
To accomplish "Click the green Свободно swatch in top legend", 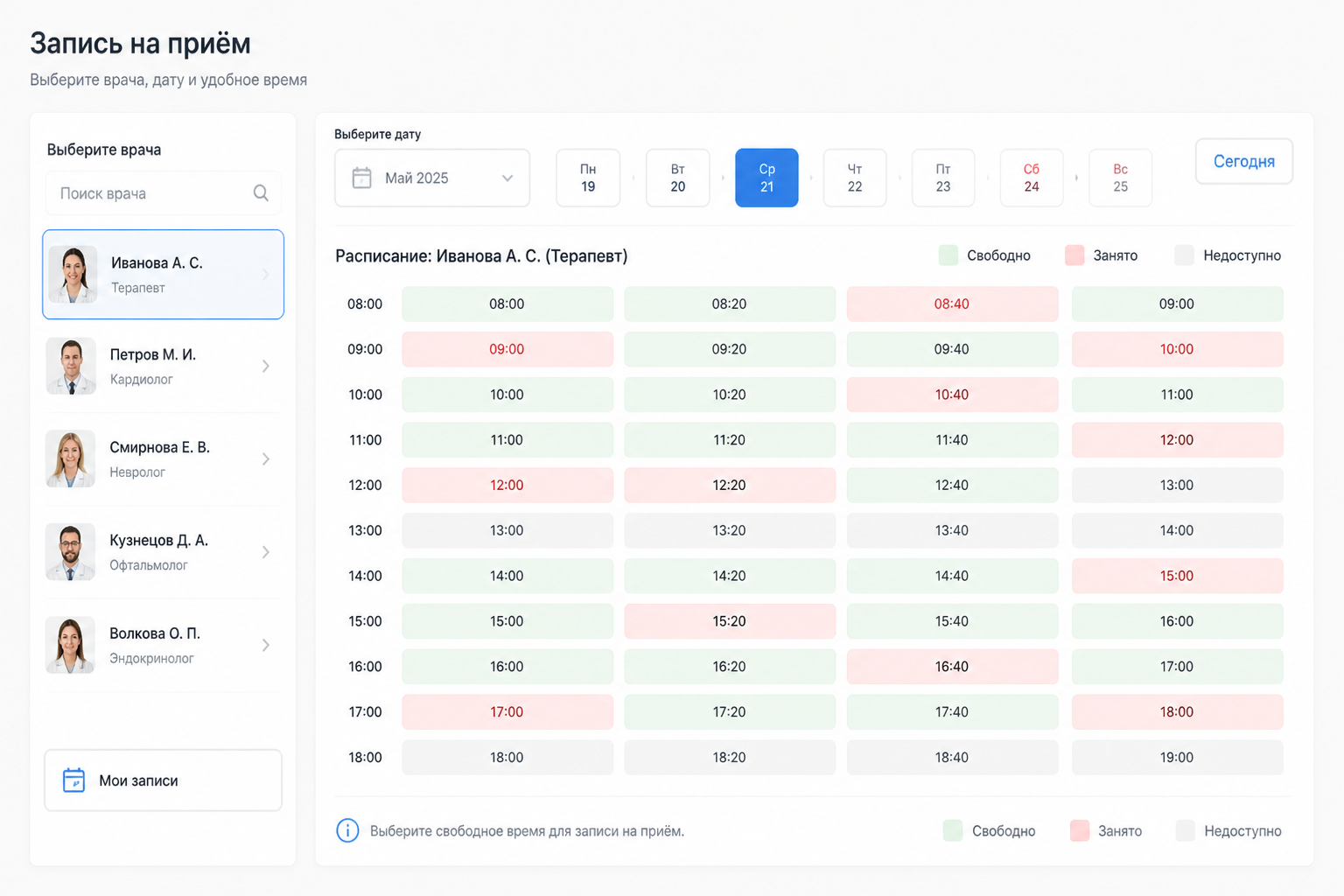I will pos(948,255).
